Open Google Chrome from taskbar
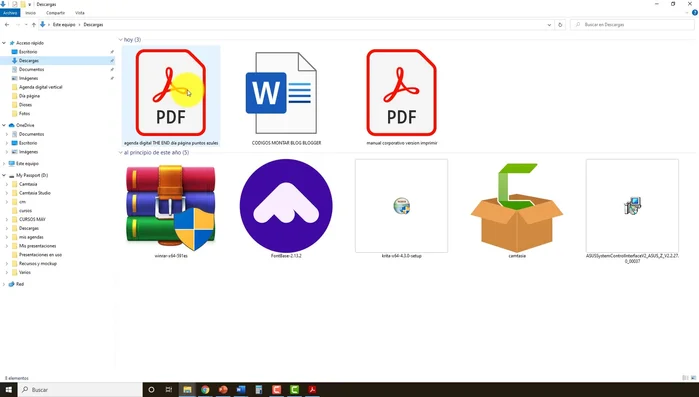Screen dimensions: 699x397 (x=205, y=389)
